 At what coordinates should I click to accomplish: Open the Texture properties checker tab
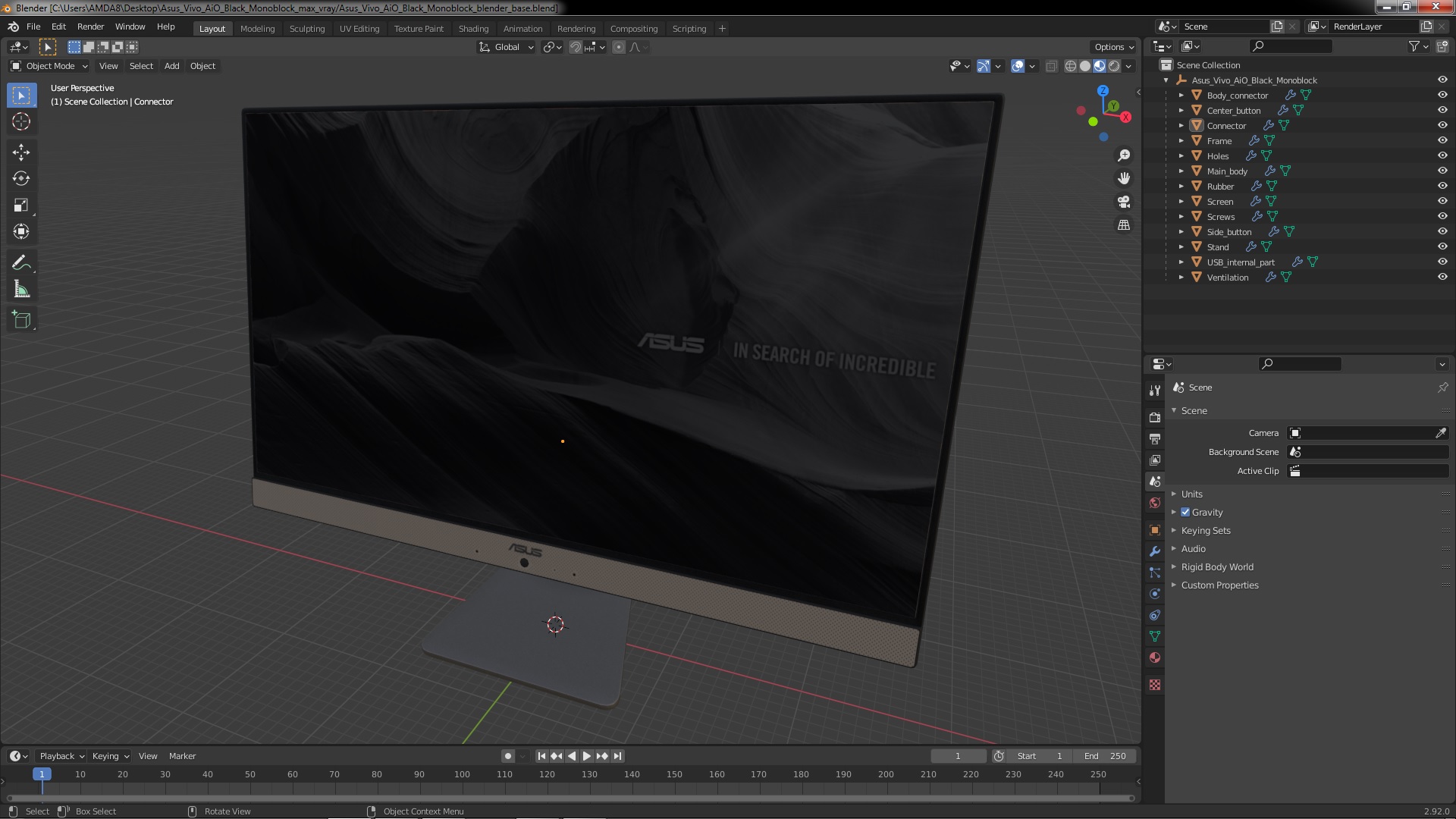tap(1155, 685)
